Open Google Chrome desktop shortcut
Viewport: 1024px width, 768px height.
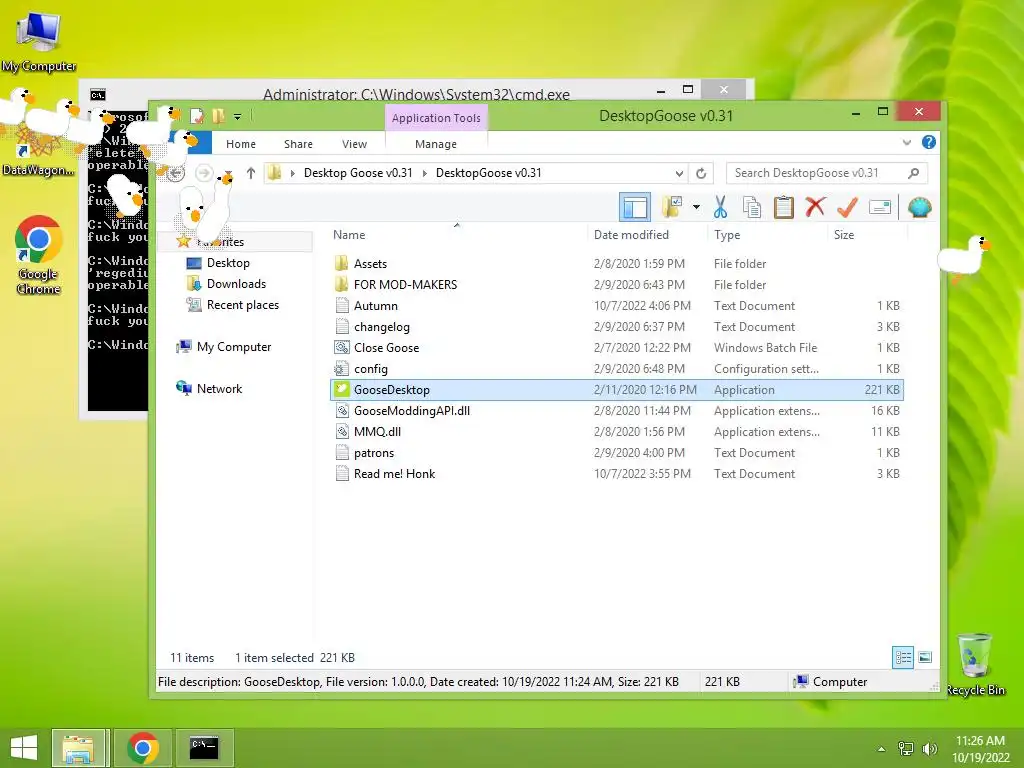click(x=39, y=255)
